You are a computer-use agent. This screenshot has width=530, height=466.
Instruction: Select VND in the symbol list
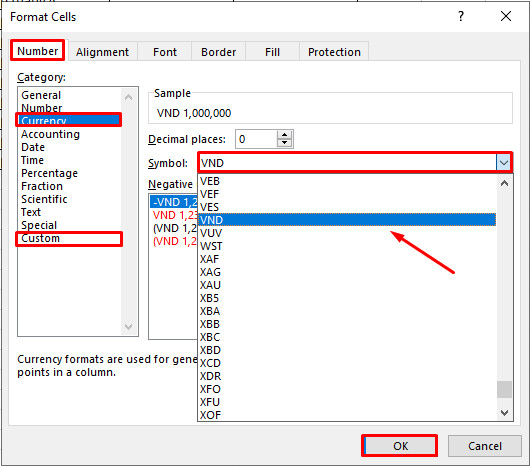point(347,220)
